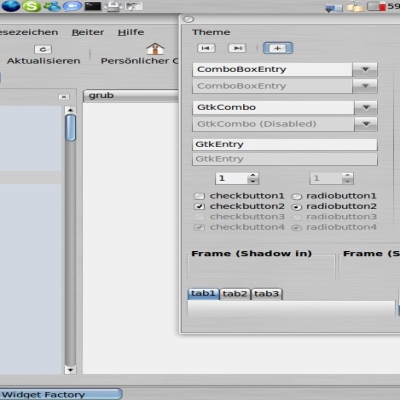Click the battery indicator tray icon
The width and height of the screenshot is (400, 400).
pos(376,6)
